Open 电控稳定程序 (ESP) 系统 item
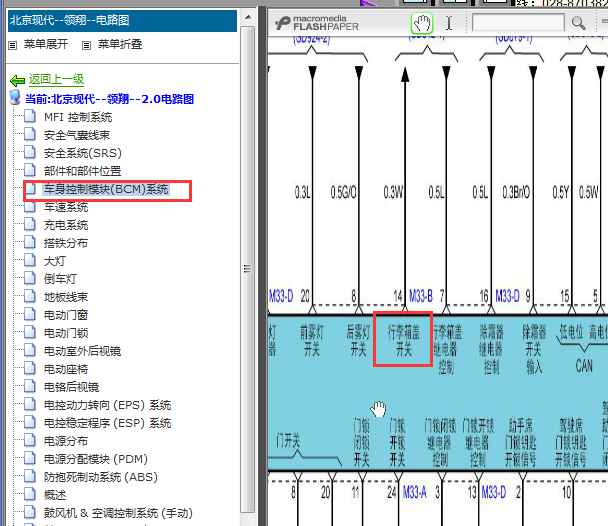The height and width of the screenshot is (526, 608). [x=107, y=423]
